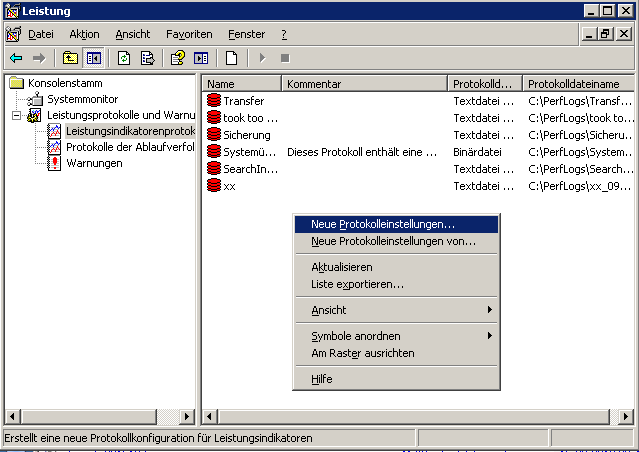This screenshot has height=452, width=639.
Task: Click the Help question mark toolbar icon
Action: pyautogui.click(x=178, y=58)
